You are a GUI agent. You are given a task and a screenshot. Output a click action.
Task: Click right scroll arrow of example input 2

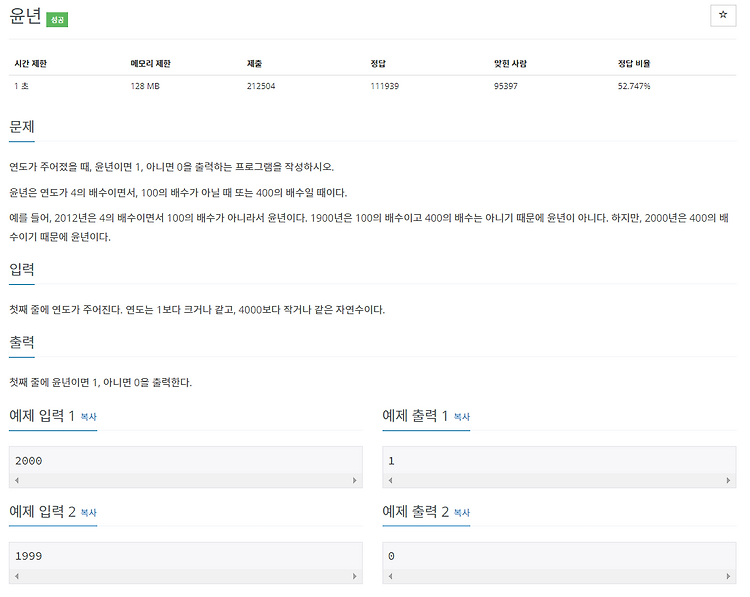point(354,576)
